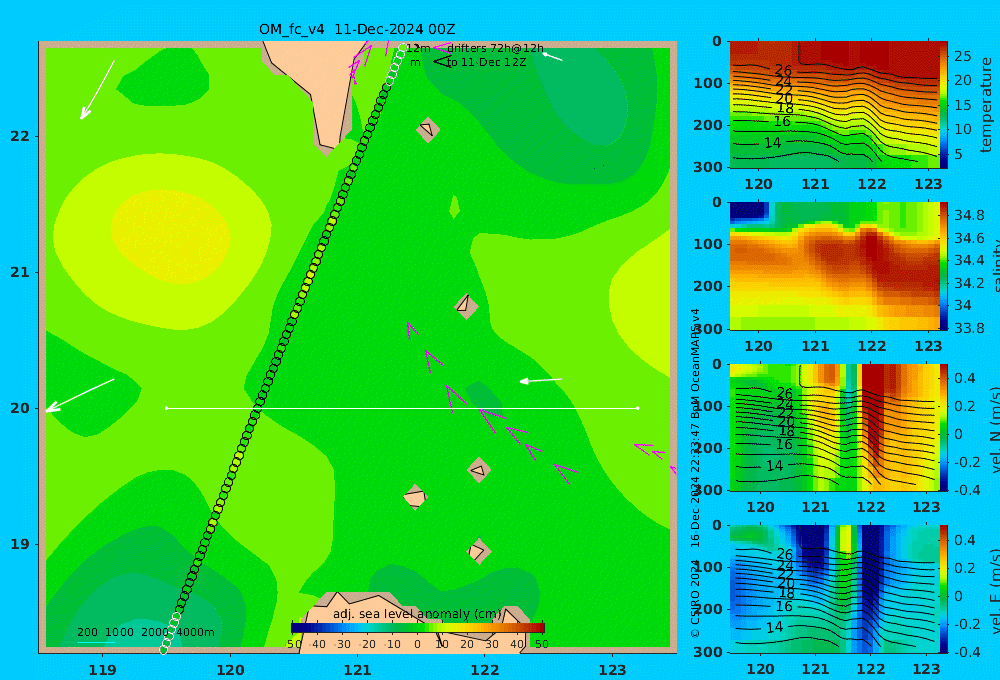Click the 'temperature' colorbar axis label
This screenshot has height=680, width=1000.
click(986, 105)
